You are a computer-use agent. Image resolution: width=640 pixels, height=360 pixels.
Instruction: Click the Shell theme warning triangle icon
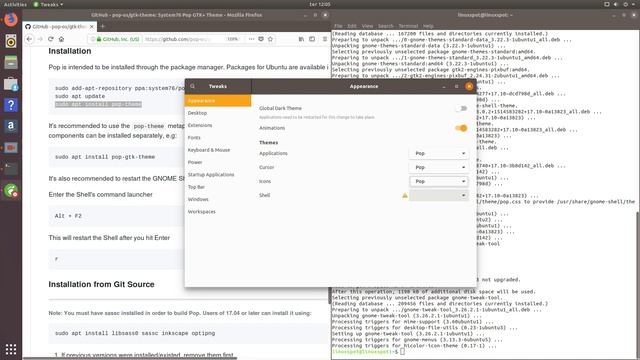404,196
